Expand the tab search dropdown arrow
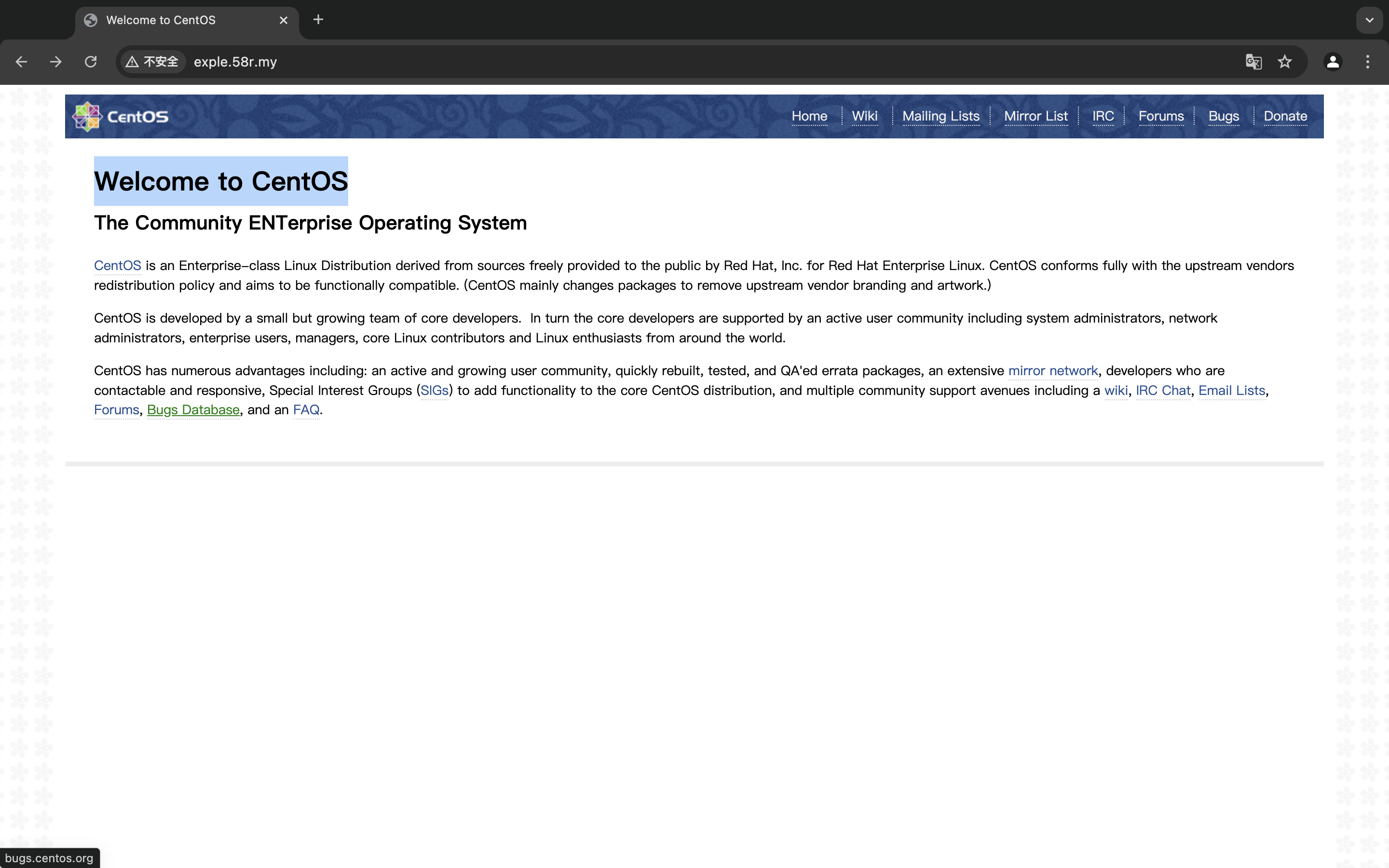1389x868 pixels. (1370, 20)
